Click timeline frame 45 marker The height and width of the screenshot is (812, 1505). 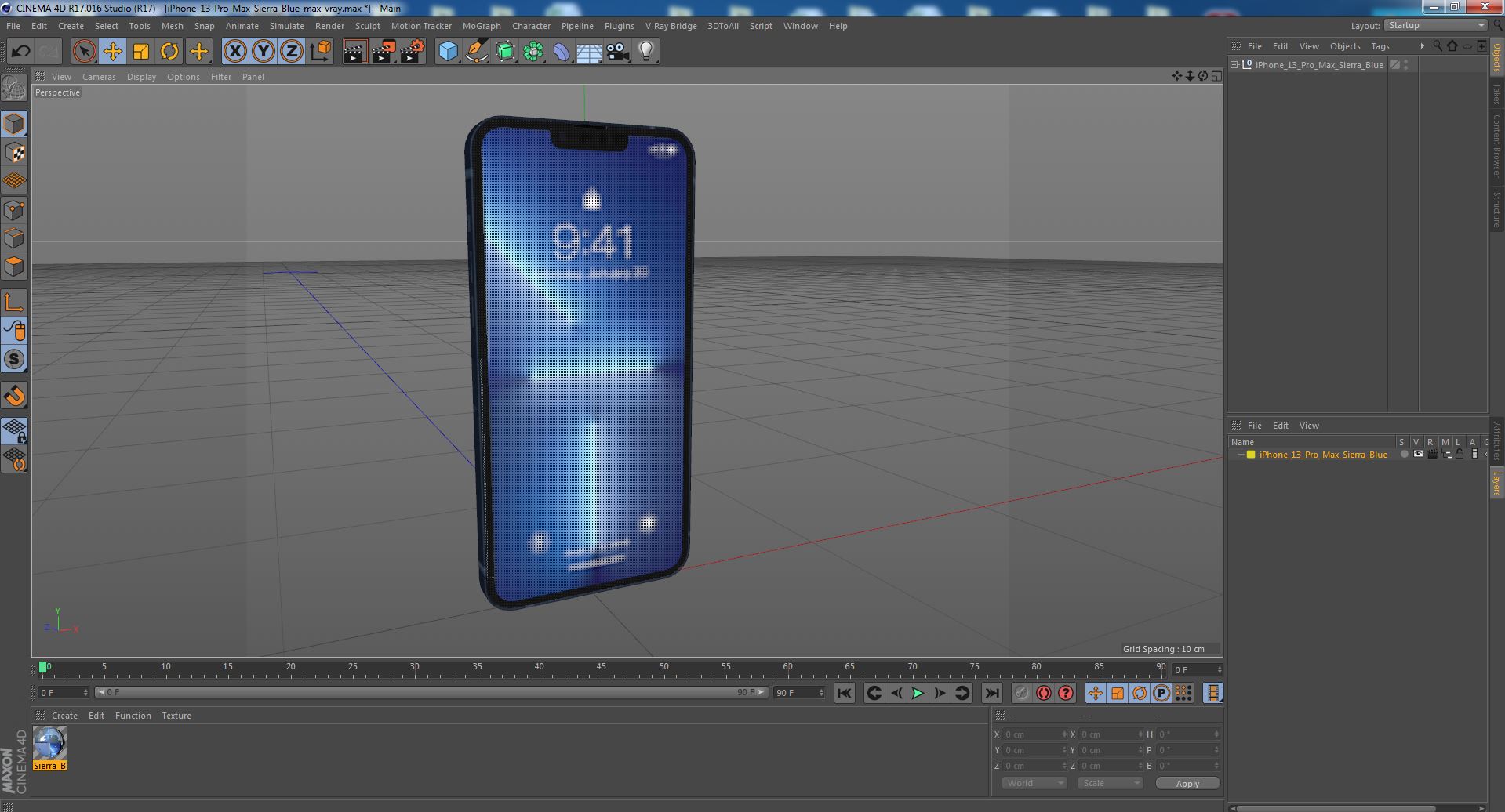[x=601, y=669]
